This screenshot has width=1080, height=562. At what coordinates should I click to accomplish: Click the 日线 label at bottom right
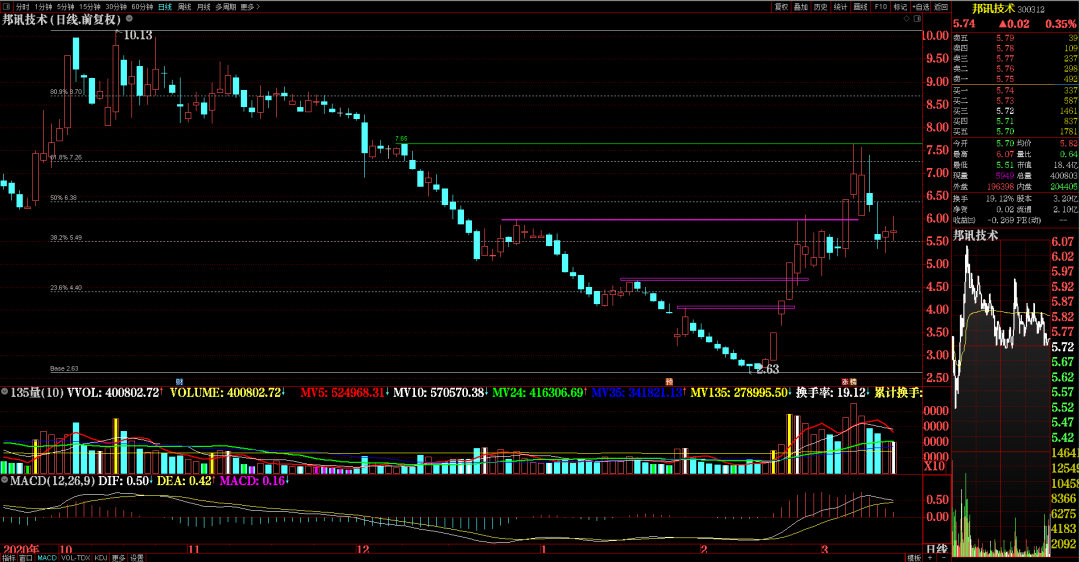[x=937, y=549]
